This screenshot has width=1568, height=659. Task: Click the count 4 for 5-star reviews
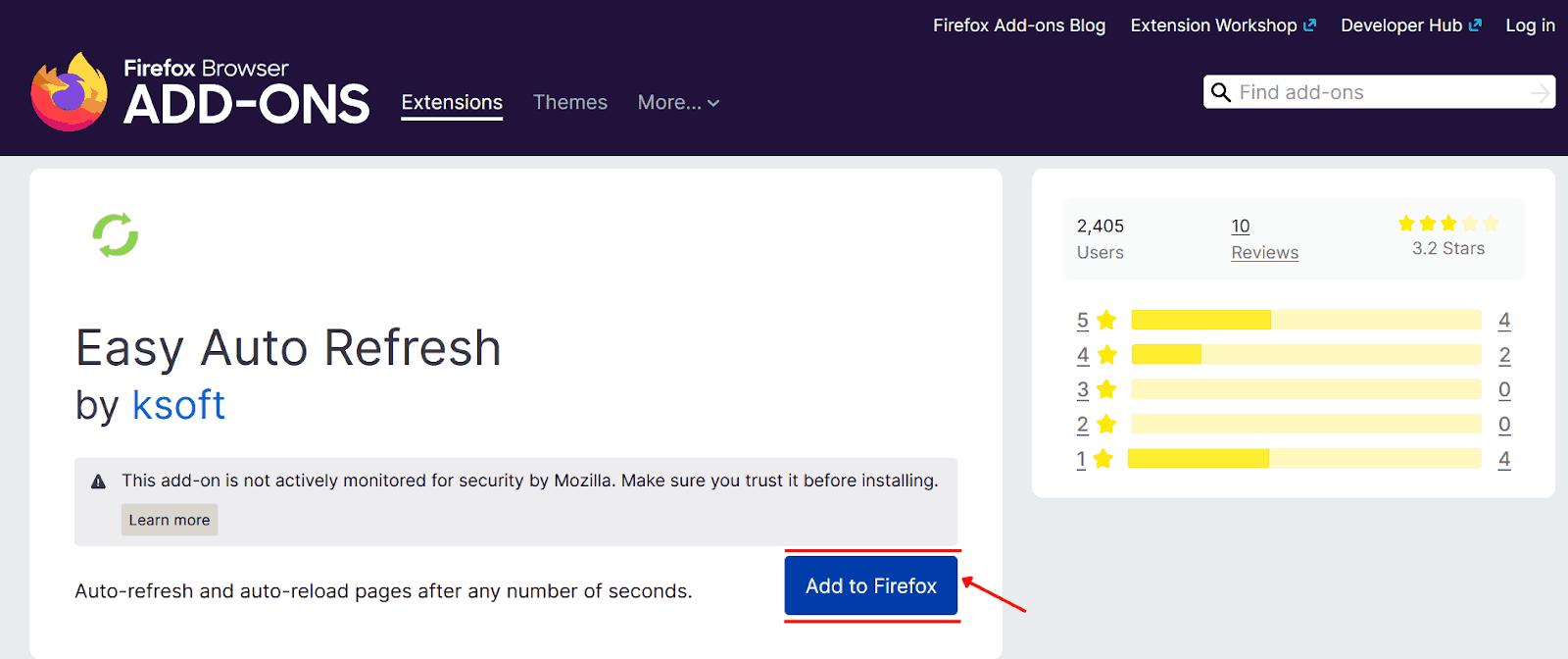click(1504, 320)
